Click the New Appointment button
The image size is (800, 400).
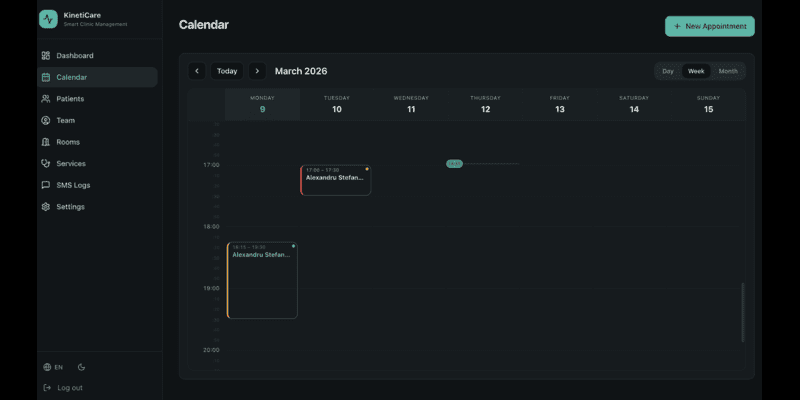click(x=709, y=26)
